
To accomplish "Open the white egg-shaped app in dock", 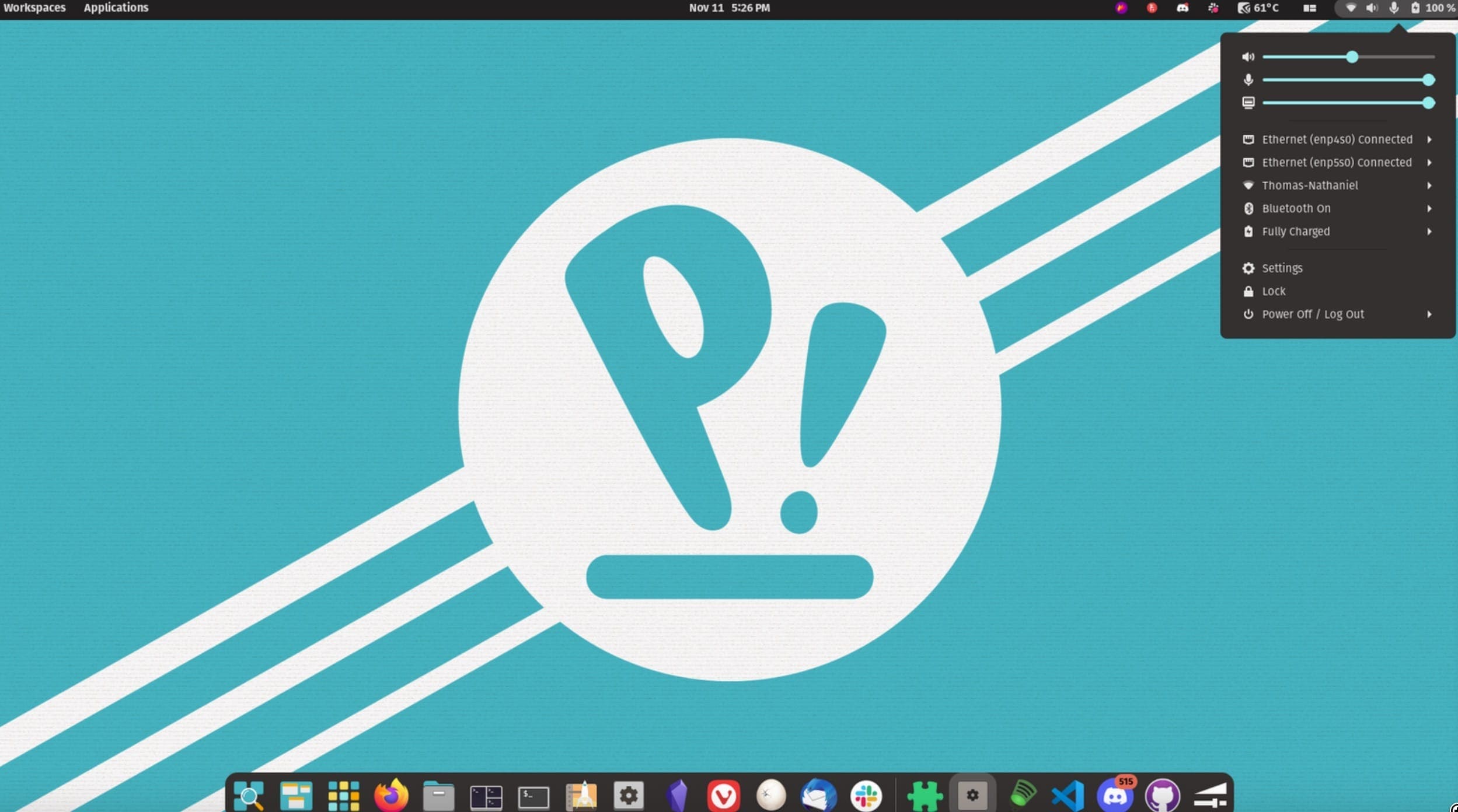I will (771, 795).
